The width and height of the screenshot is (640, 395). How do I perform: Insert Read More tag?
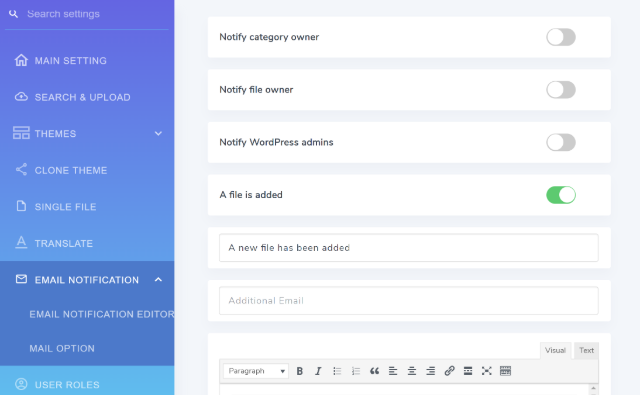click(x=468, y=371)
